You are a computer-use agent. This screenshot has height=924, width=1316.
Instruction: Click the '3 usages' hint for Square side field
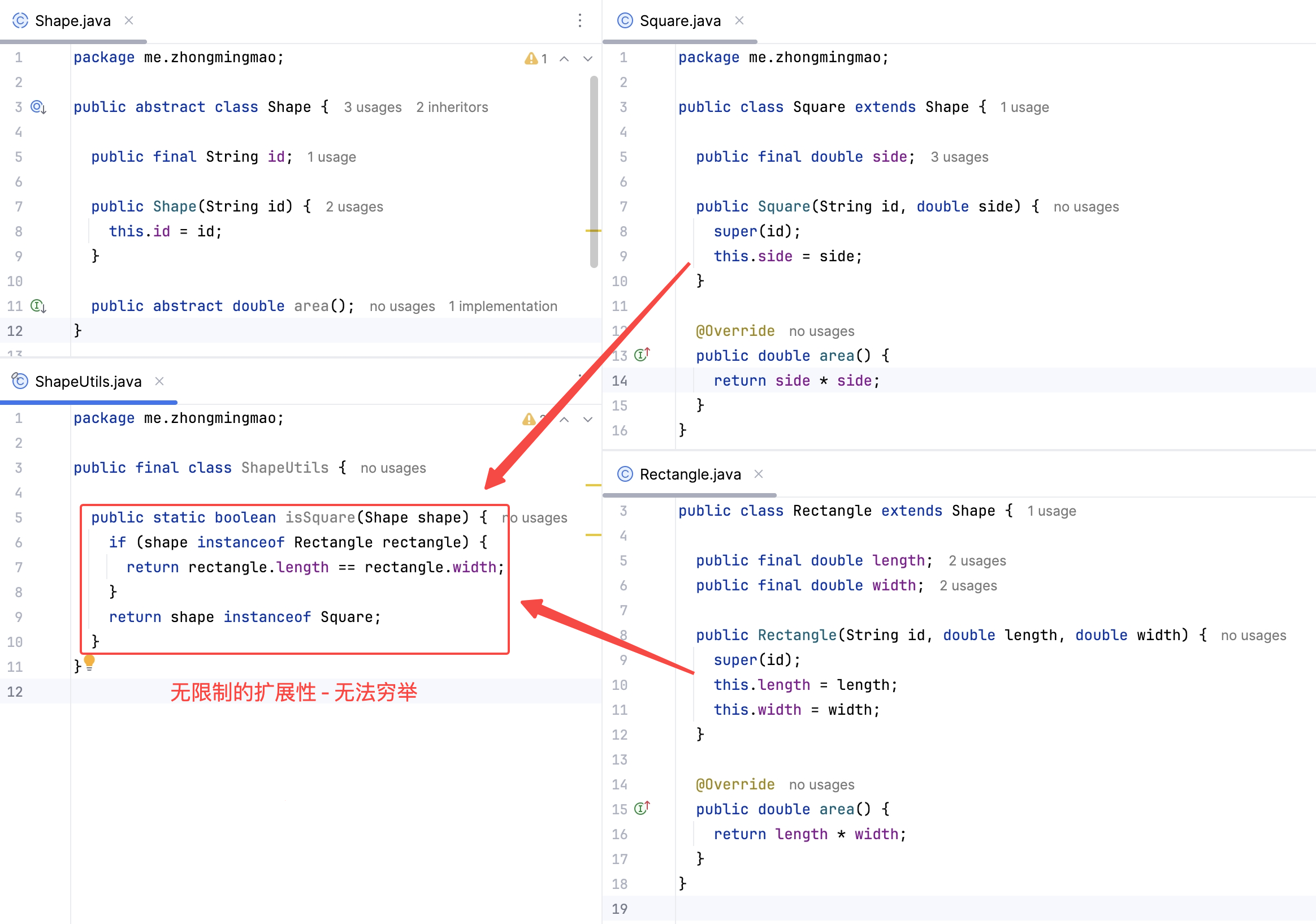coord(959,157)
